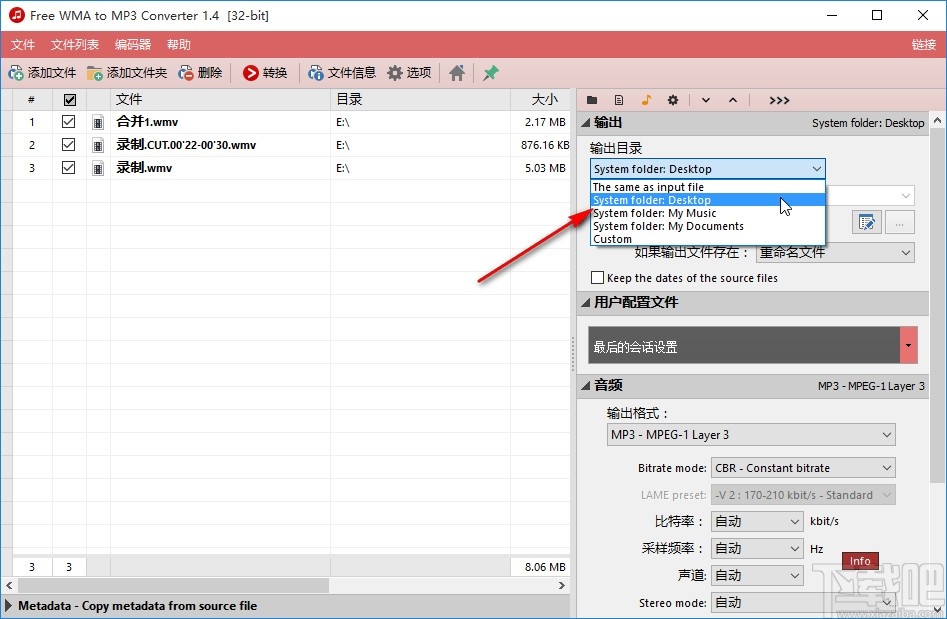Image resolution: width=947 pixels, height=619 pixels.
Task: Open file info via 文件信息 icon
Action: [316, 72]
